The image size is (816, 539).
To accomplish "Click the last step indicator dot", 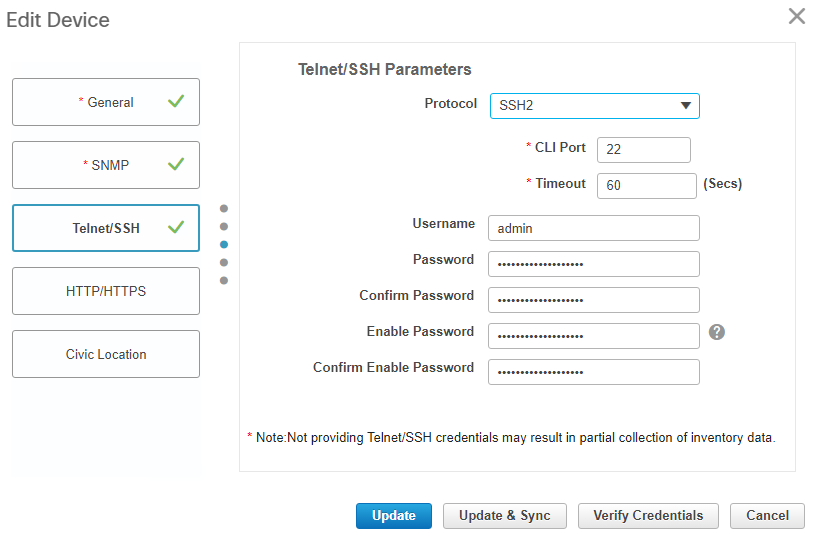I will coord(224,280).
